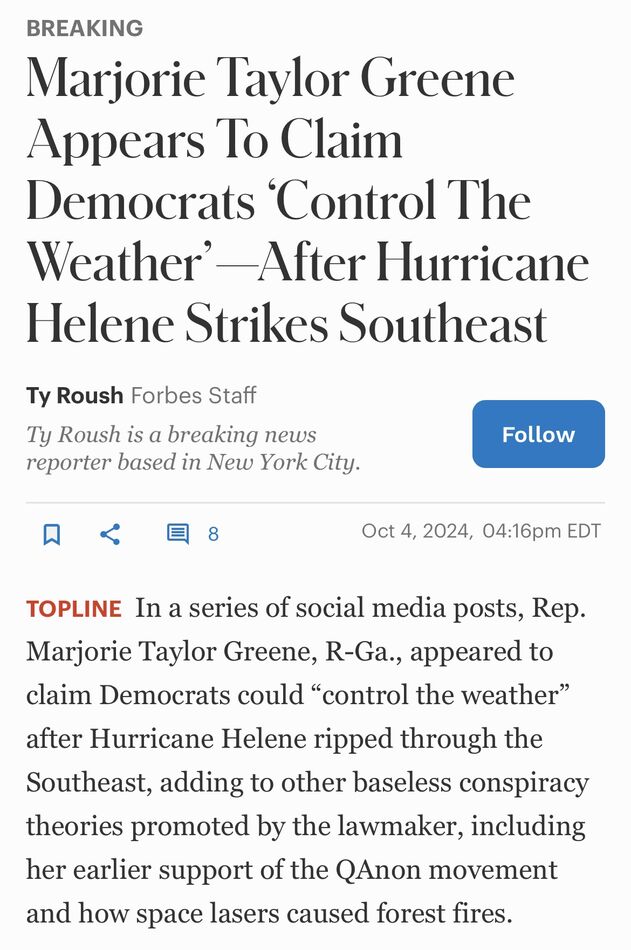Click 'New York City' in the author bio

click(x=281, y=462)
